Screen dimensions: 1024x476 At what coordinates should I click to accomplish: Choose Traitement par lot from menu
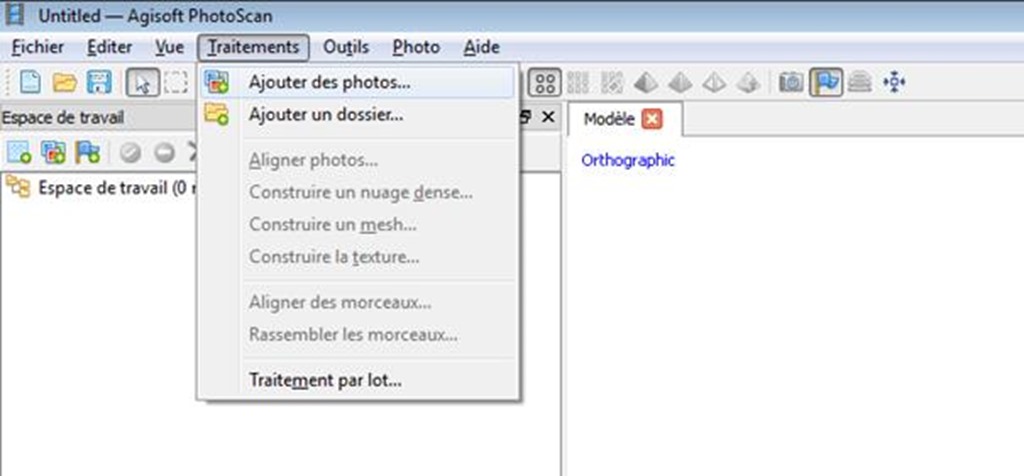tap(357, 380)
